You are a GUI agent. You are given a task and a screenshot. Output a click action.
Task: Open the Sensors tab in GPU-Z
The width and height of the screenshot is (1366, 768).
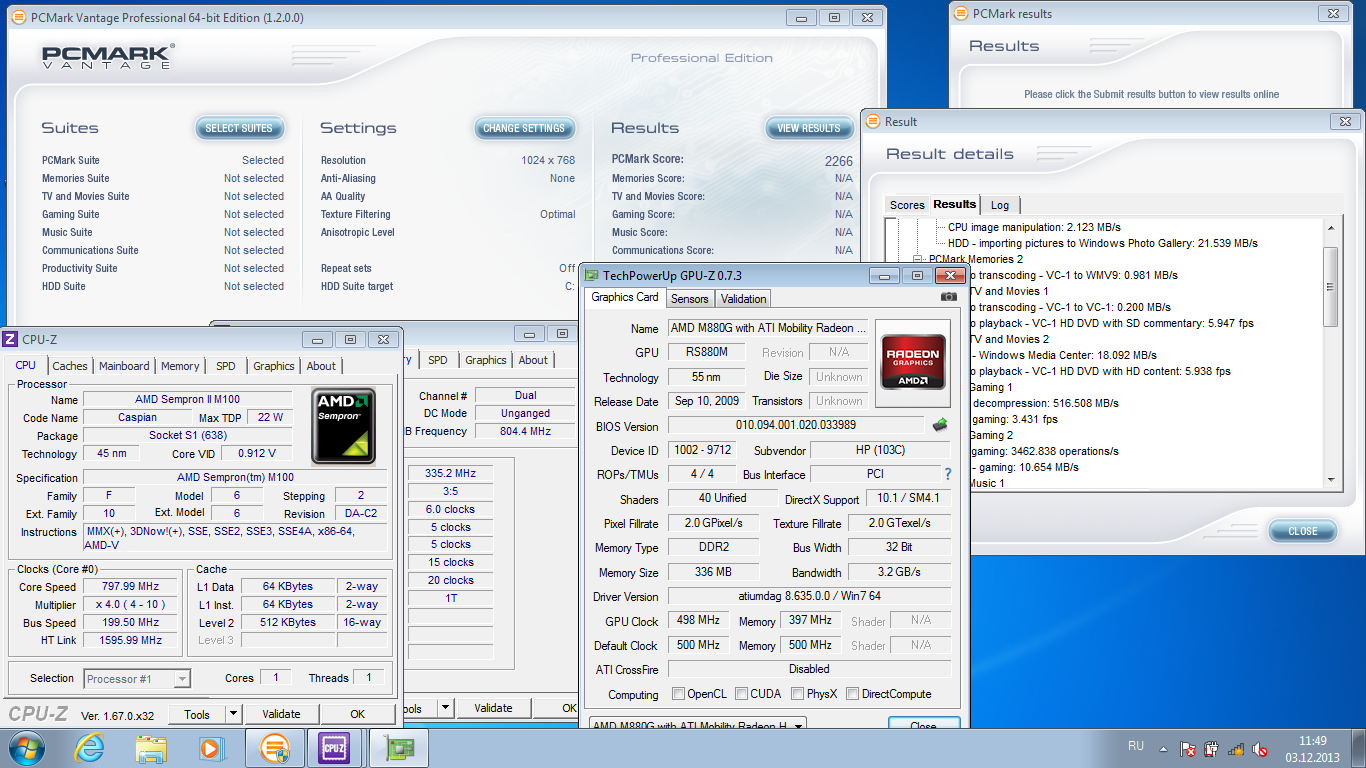pyautogui.click(x=690, y=298)
